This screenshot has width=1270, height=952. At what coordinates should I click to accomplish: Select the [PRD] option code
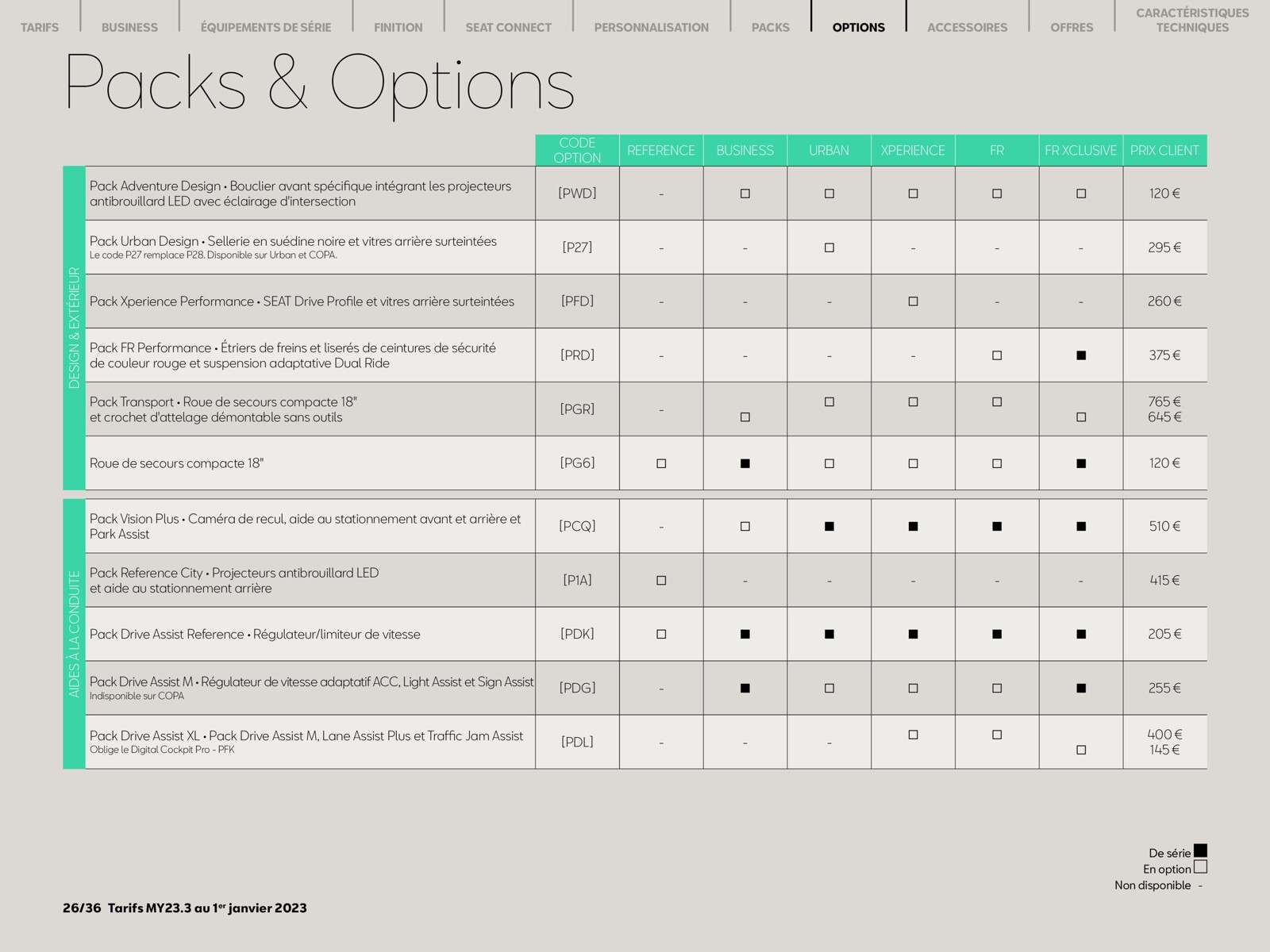[577, 355]
